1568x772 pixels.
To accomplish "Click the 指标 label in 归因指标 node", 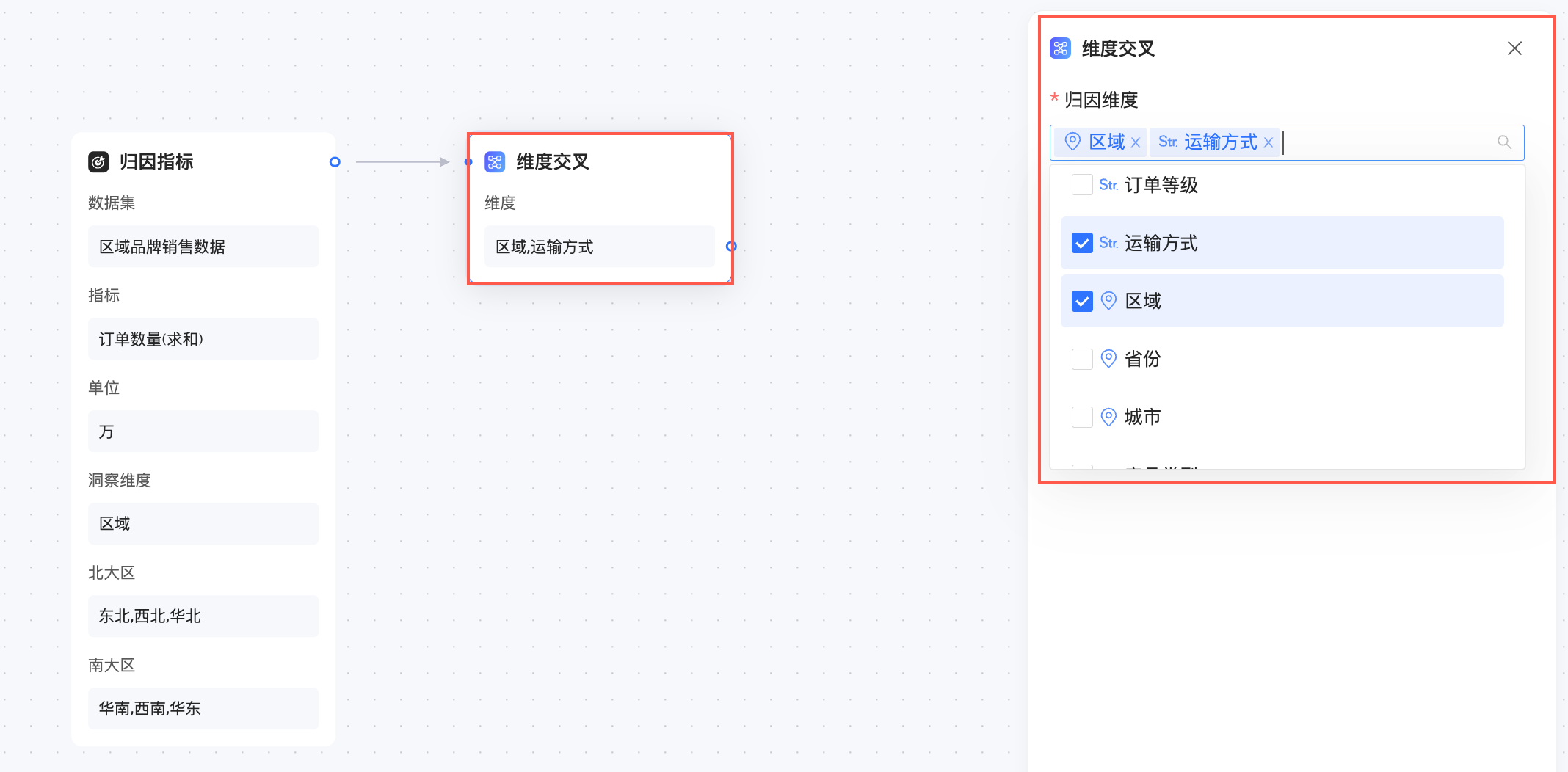I will point(104,295).
